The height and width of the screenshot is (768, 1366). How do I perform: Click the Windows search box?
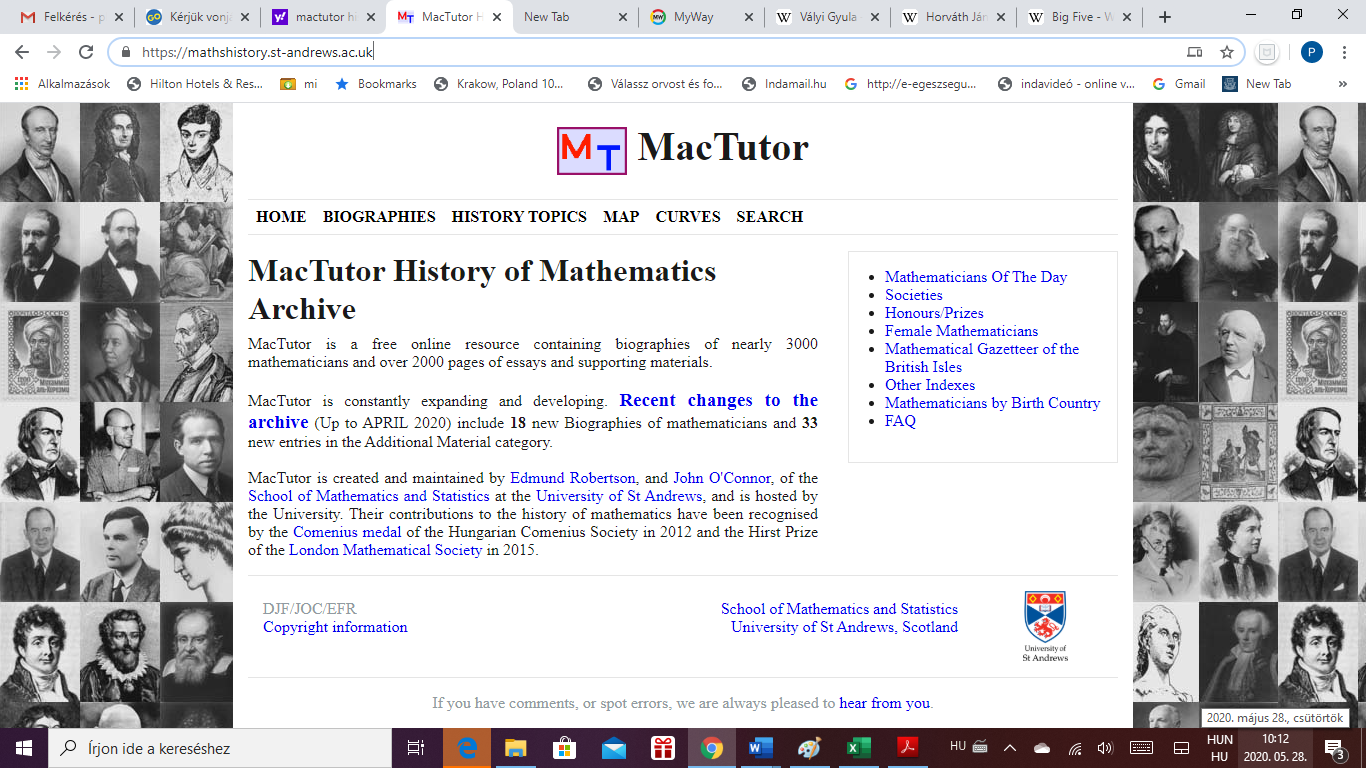click(x=219, y=748)
